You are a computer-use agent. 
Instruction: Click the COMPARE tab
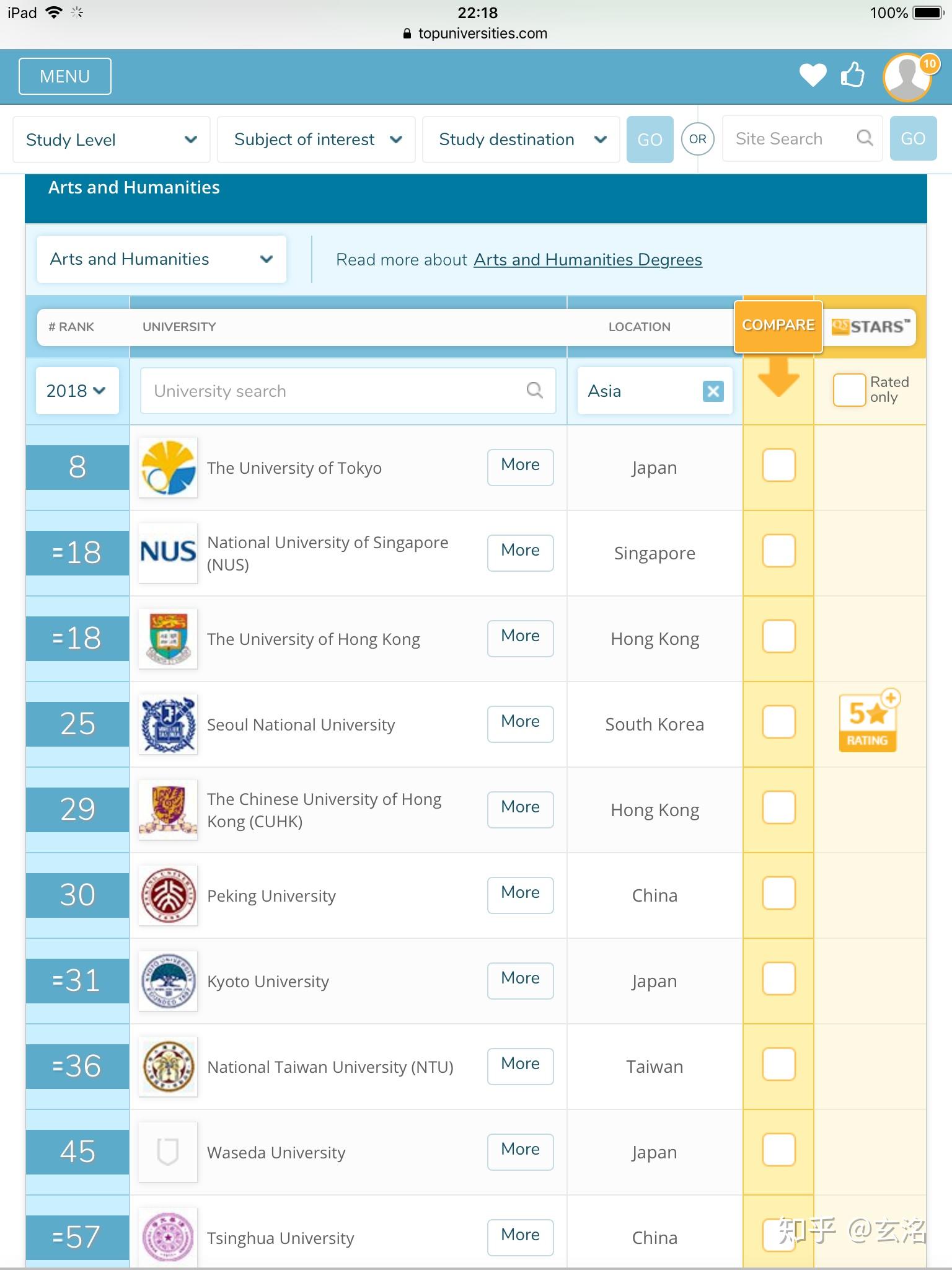coord(778,326)
